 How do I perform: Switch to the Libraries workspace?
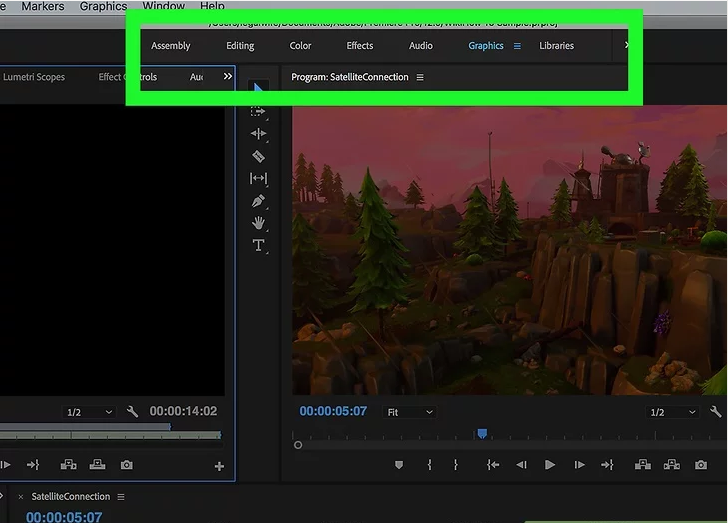coord(556,46)
